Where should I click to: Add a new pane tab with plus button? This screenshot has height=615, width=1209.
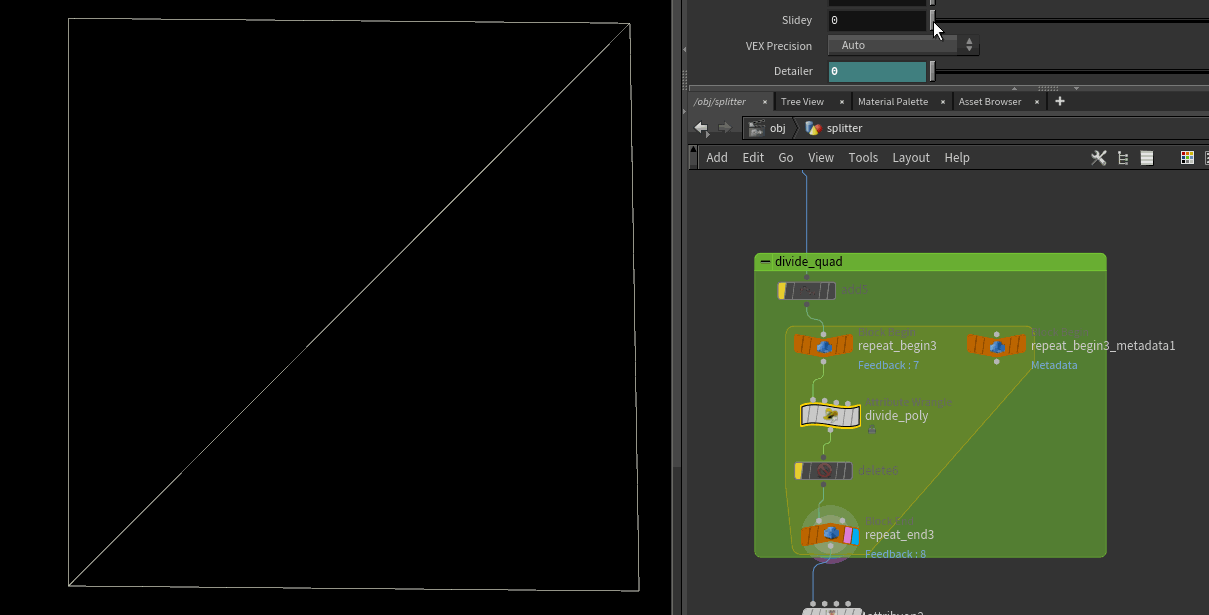tap(1060, 101)
